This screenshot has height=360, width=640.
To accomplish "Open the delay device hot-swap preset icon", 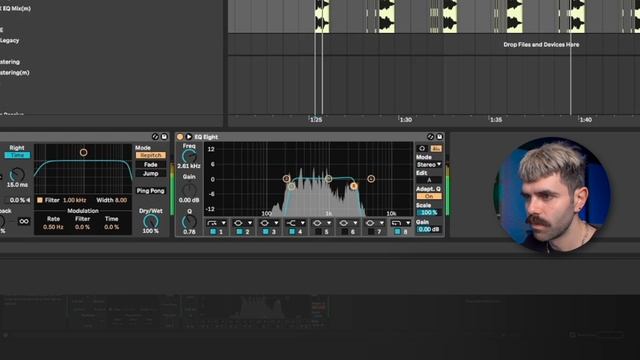I will pyautogui.click(x=155, y=137).
